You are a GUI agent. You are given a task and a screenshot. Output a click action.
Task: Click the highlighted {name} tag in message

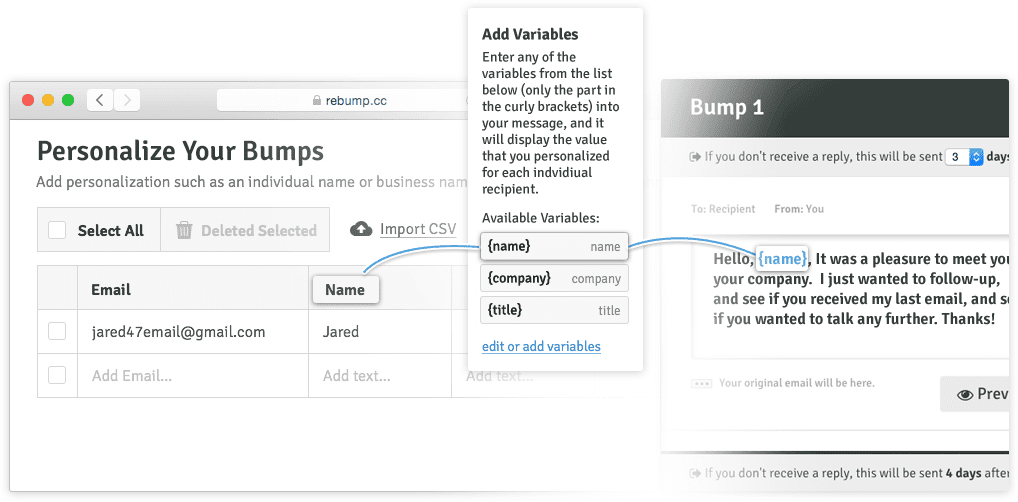[x=783, y=258]
